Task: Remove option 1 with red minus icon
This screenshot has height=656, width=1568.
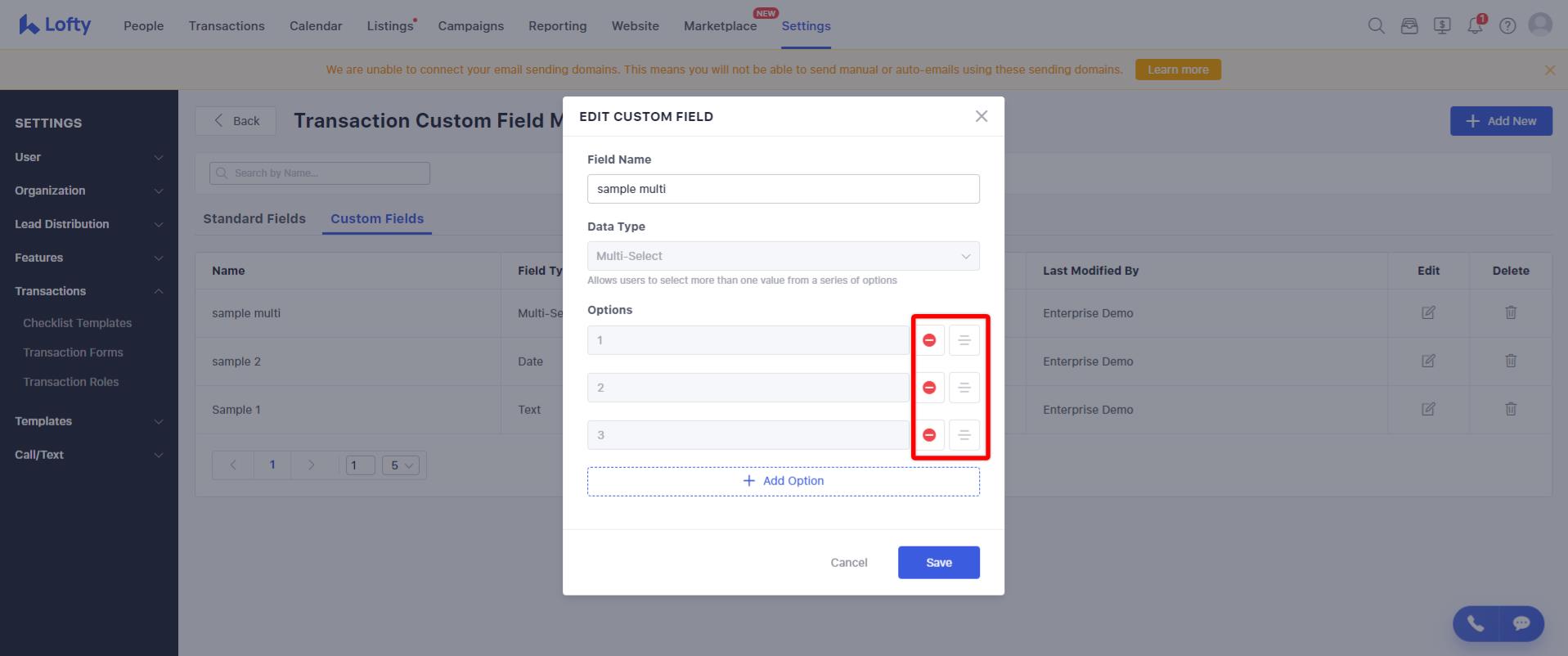Action: click(x=929, y=340)
